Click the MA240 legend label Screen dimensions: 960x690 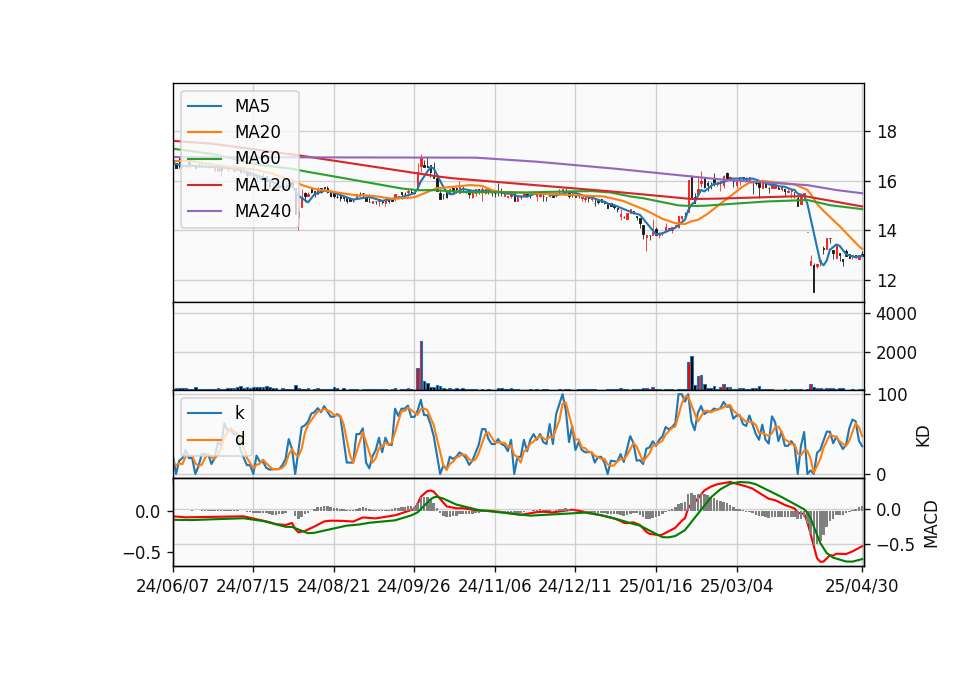pos(263,211)
